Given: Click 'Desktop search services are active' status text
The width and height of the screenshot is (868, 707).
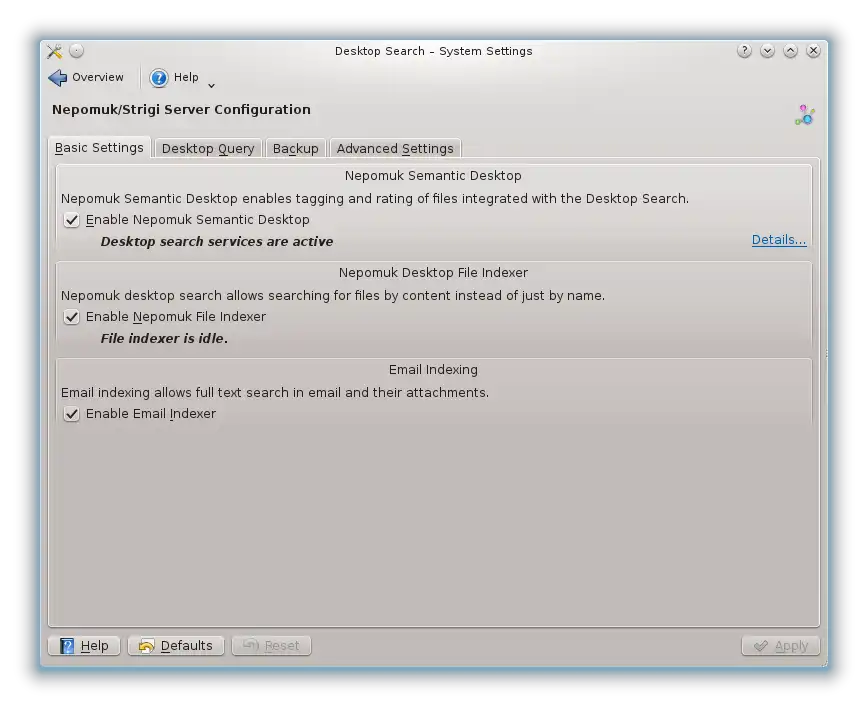Looking at the screenshot, I should click(x=217, y=241).
